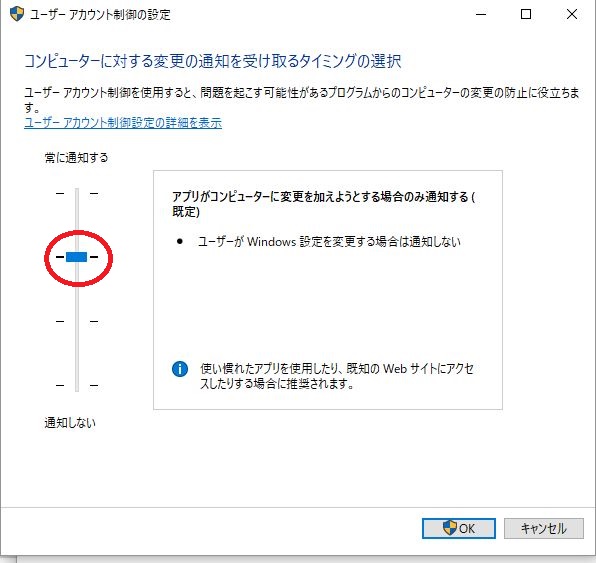Close the window with the X button
The image size is (596, 563).
pyautogui.click(x=572, y=14)
